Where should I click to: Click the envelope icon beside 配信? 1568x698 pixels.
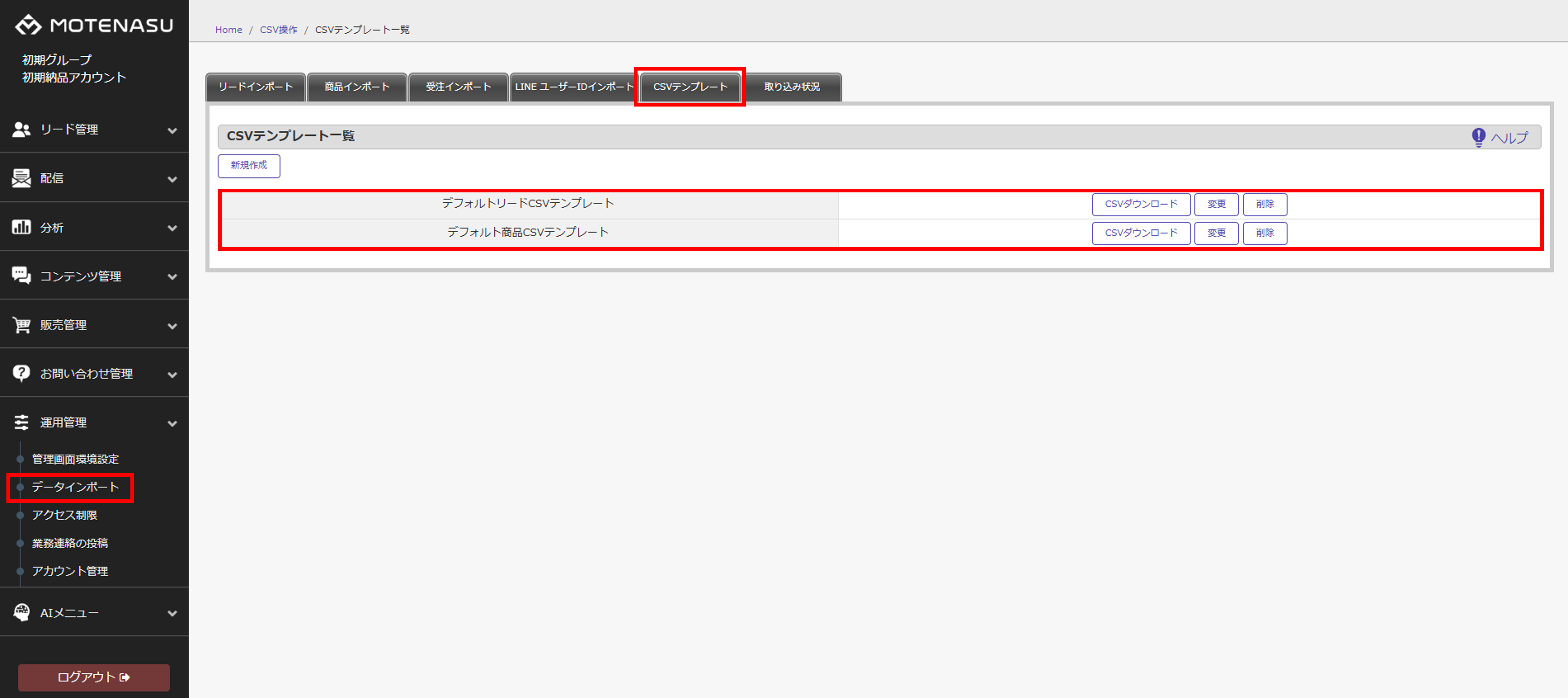coord(21,178)
